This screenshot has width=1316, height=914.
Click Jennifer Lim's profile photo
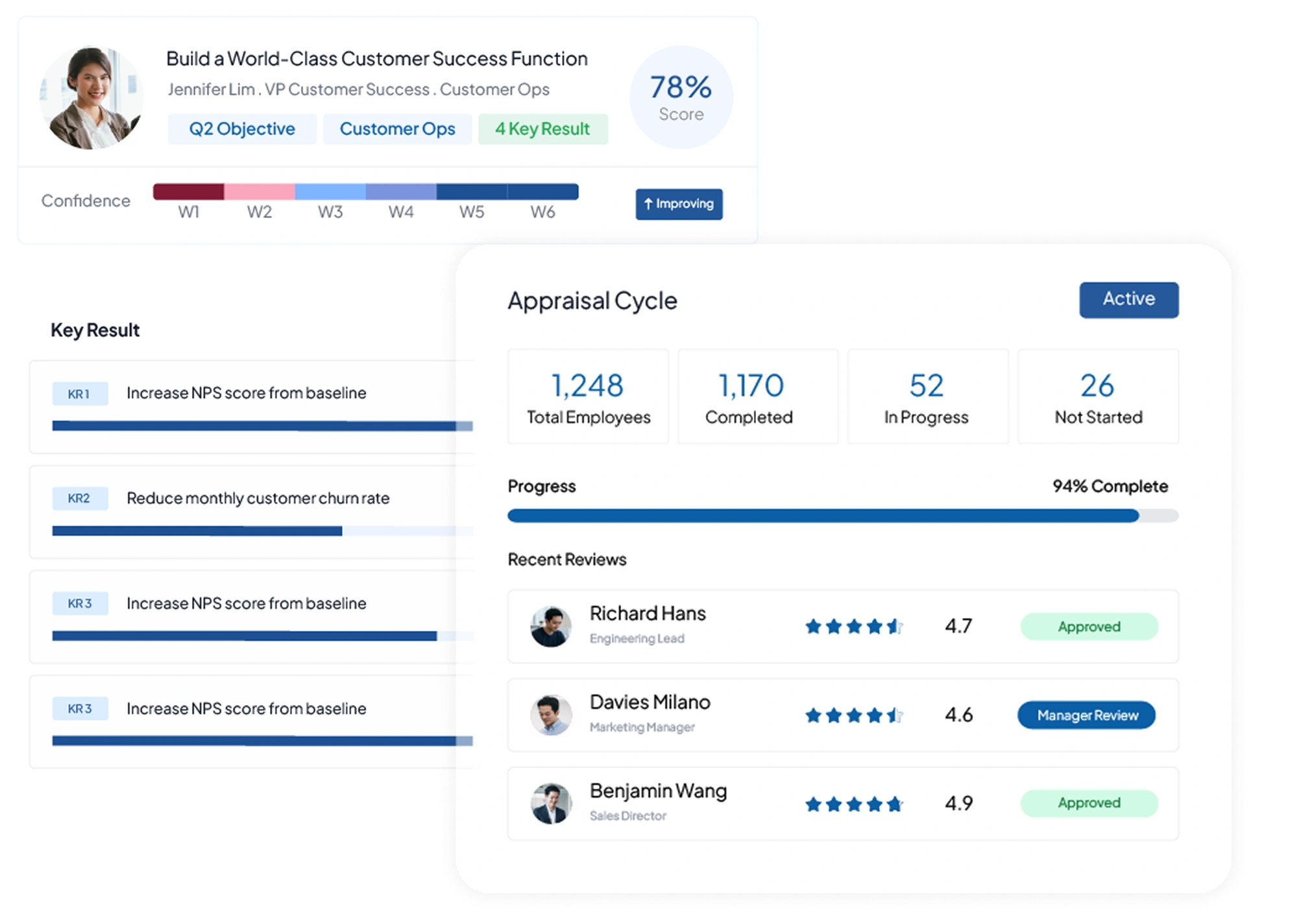coord(91,97)
